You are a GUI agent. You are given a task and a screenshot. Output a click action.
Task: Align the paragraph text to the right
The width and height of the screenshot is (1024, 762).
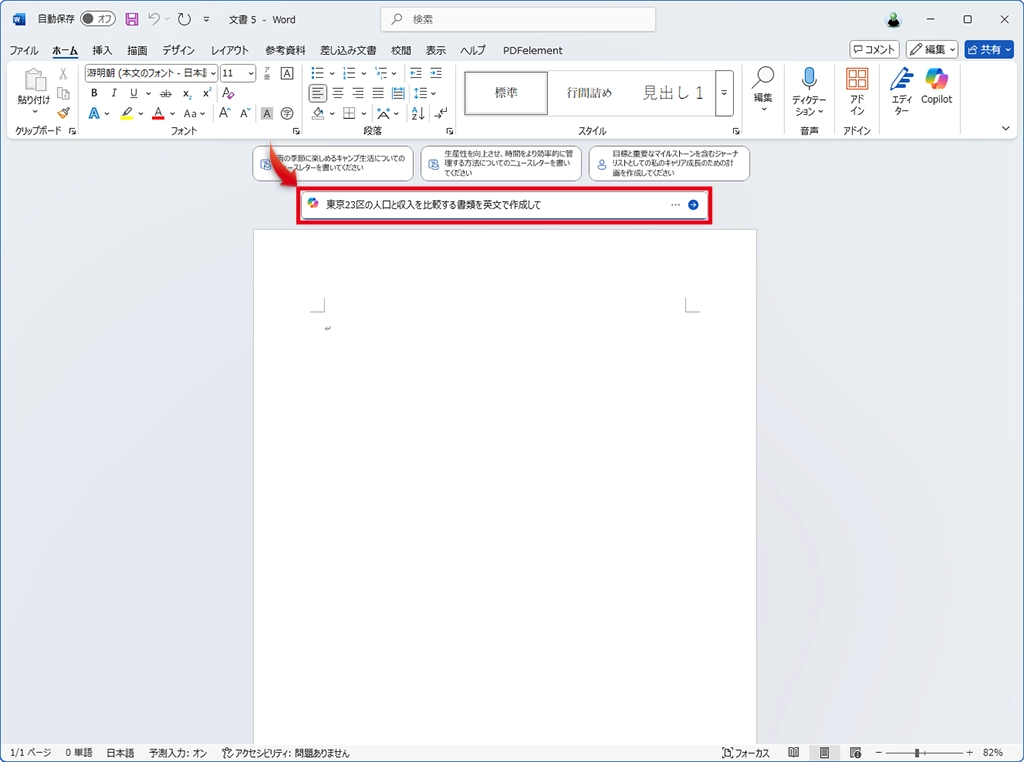358,93
